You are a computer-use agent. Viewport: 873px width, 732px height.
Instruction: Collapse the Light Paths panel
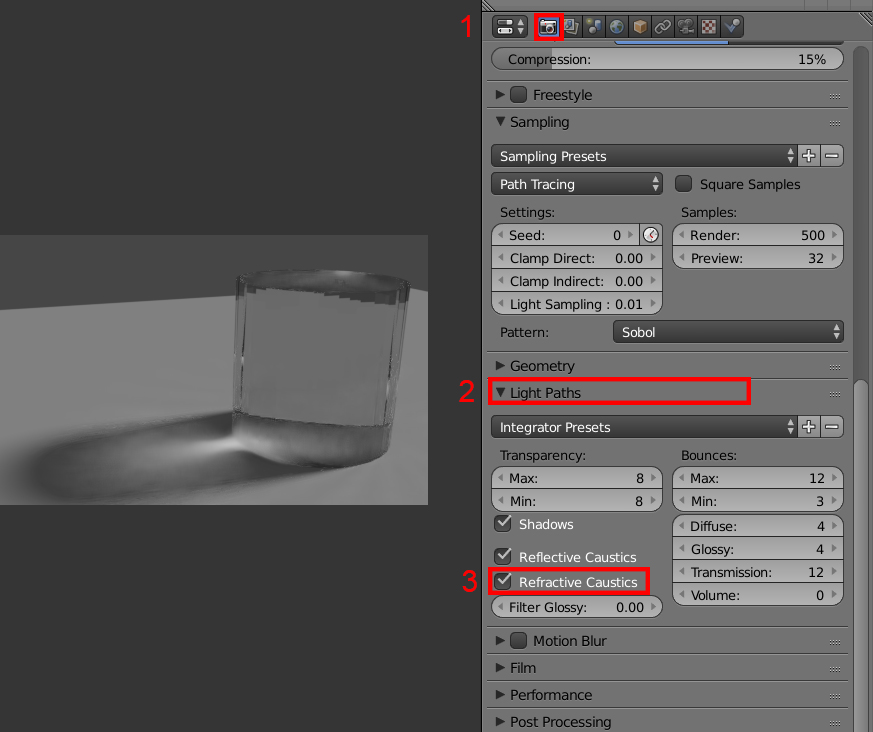point(500,392)
